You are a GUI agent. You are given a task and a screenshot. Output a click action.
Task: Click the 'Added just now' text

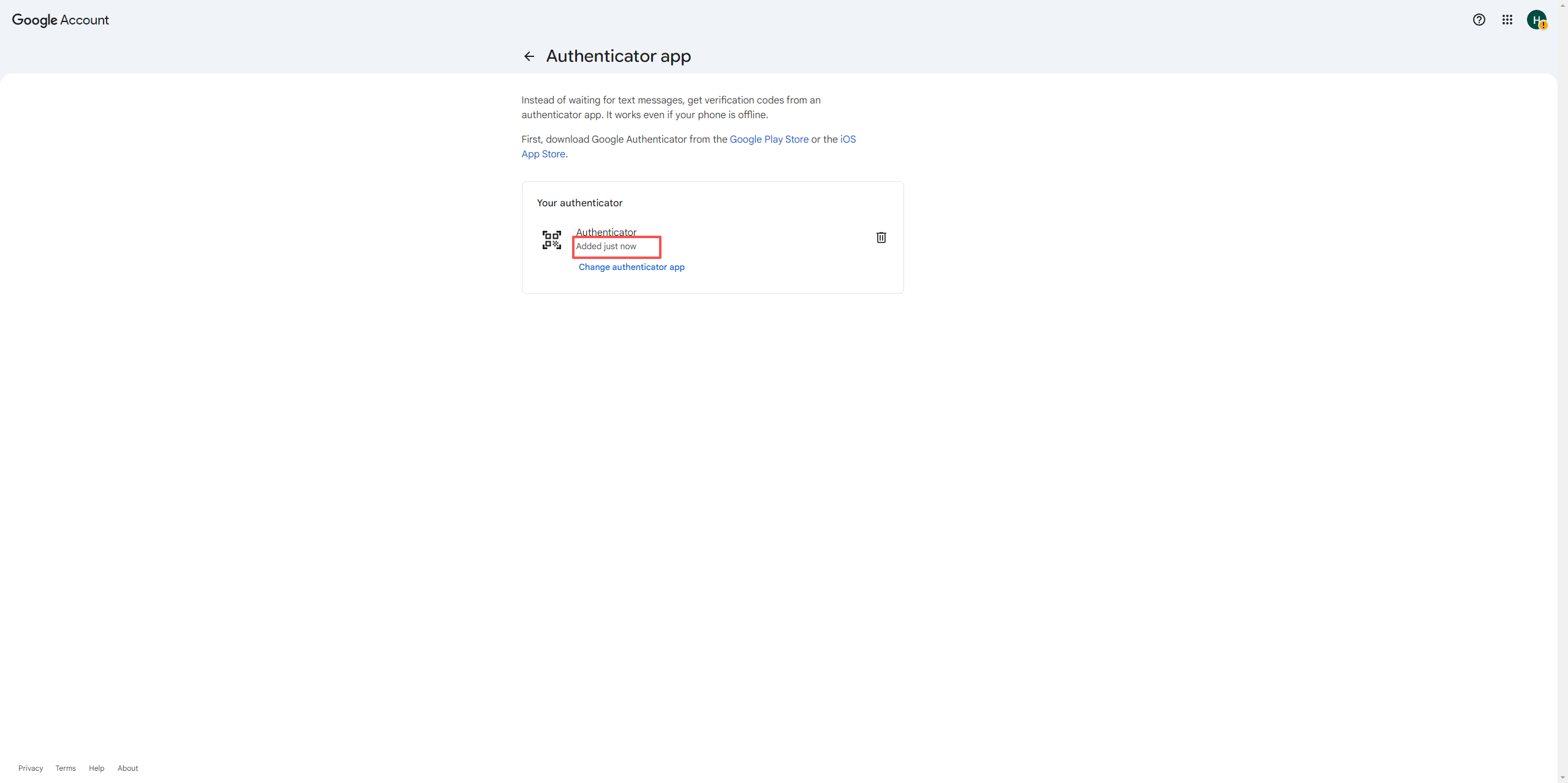tap(606, 246)
